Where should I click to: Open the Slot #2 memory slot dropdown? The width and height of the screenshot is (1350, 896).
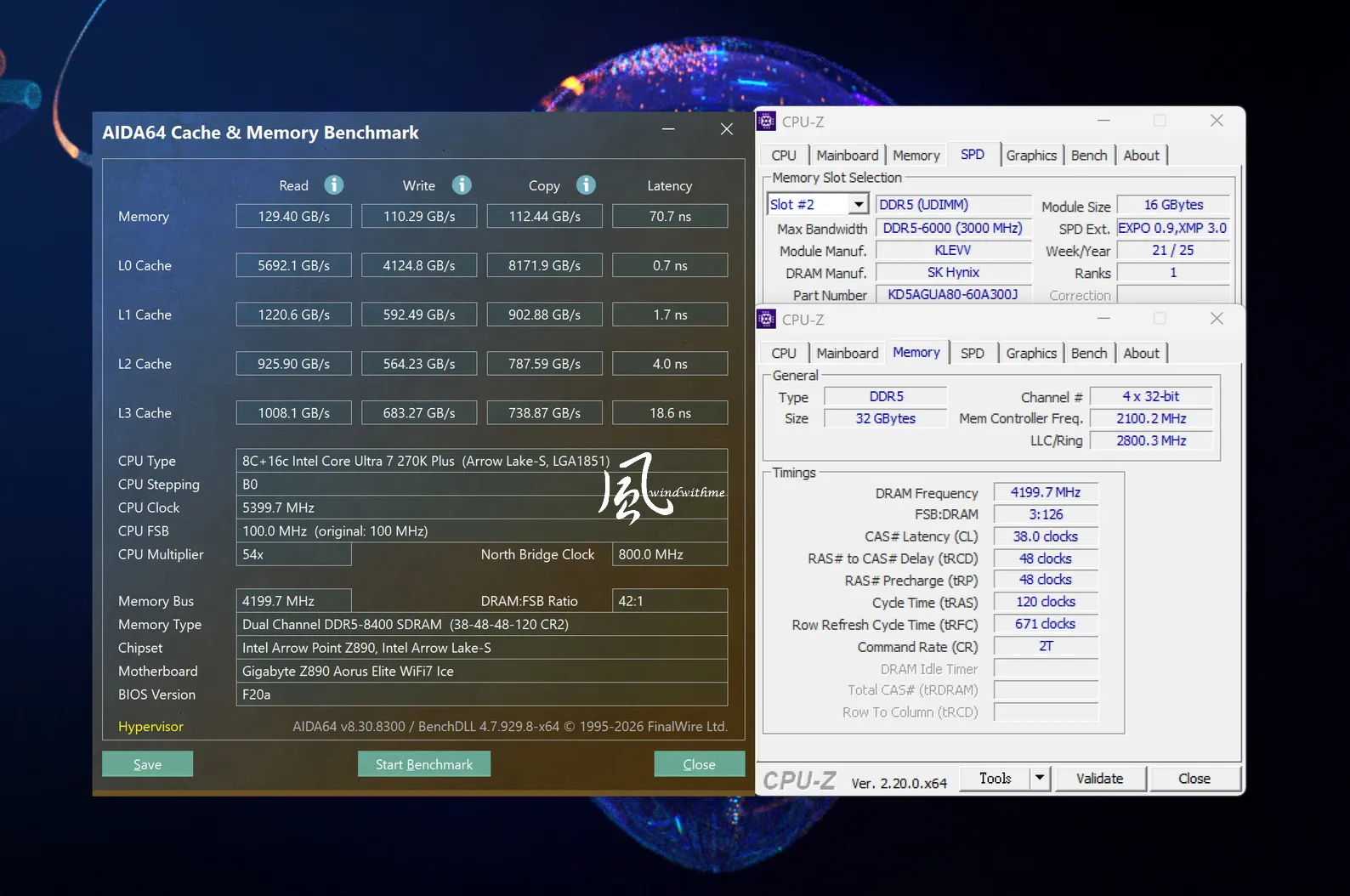tap(859, 205)
